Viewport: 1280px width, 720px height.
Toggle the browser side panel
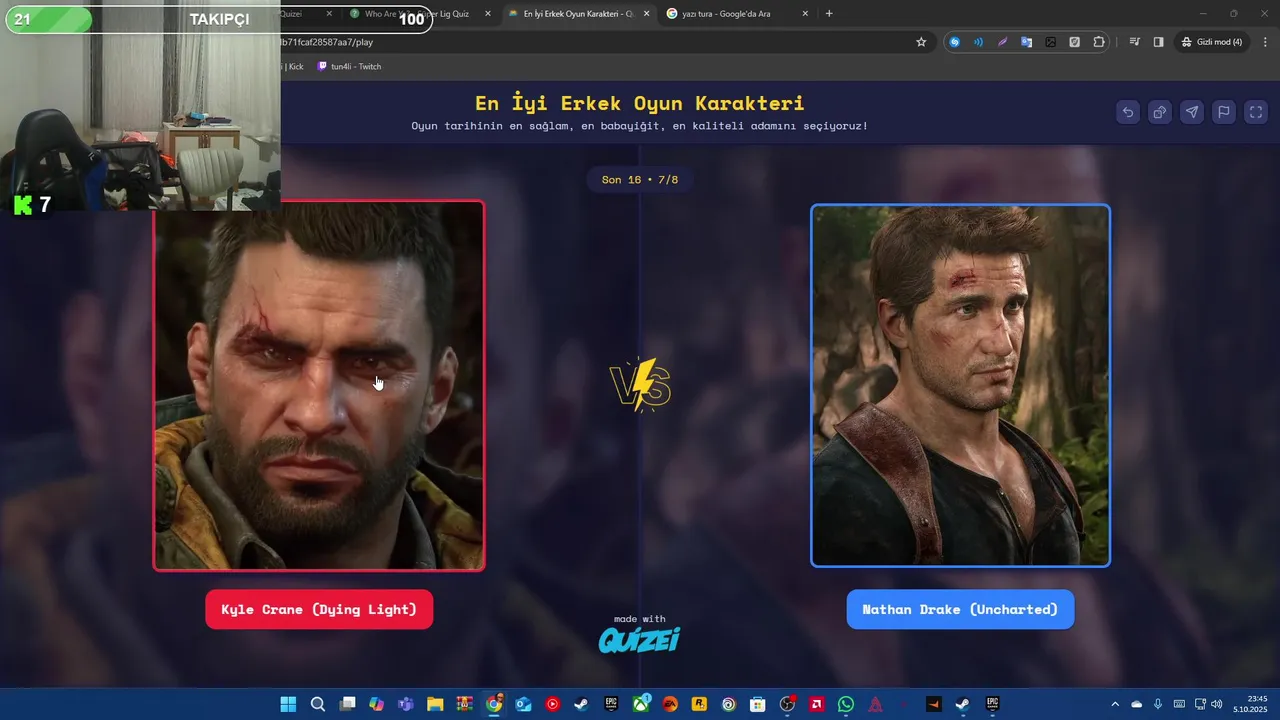1158,42
